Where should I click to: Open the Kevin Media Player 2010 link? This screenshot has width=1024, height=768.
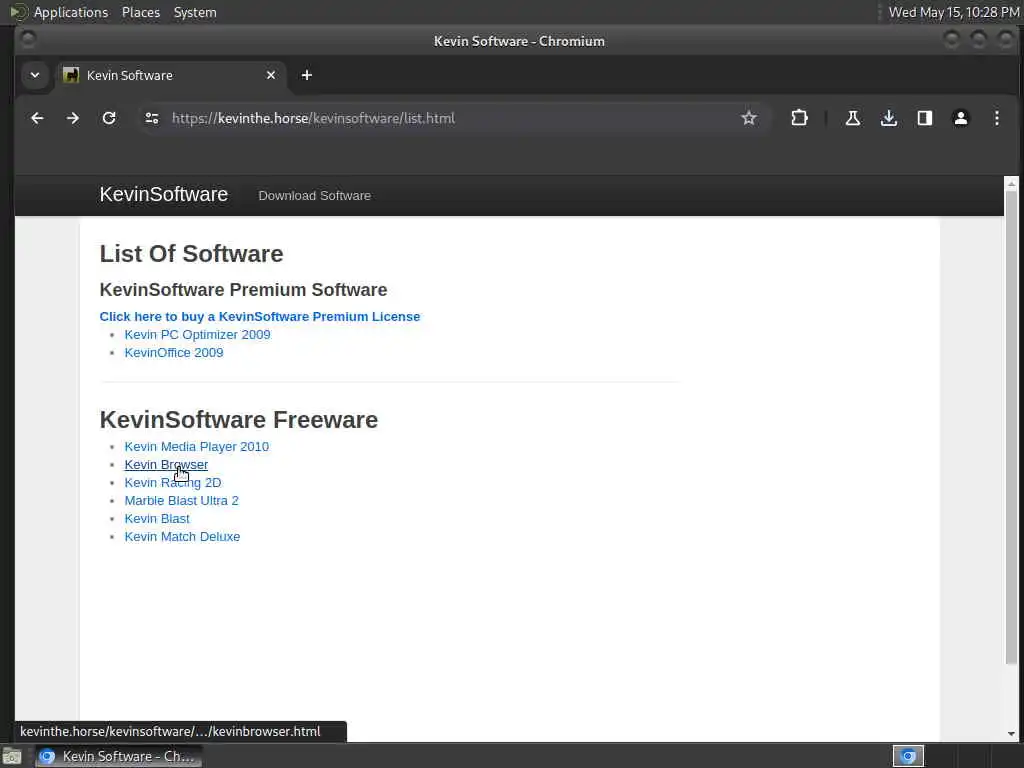[x=196, y=447]
